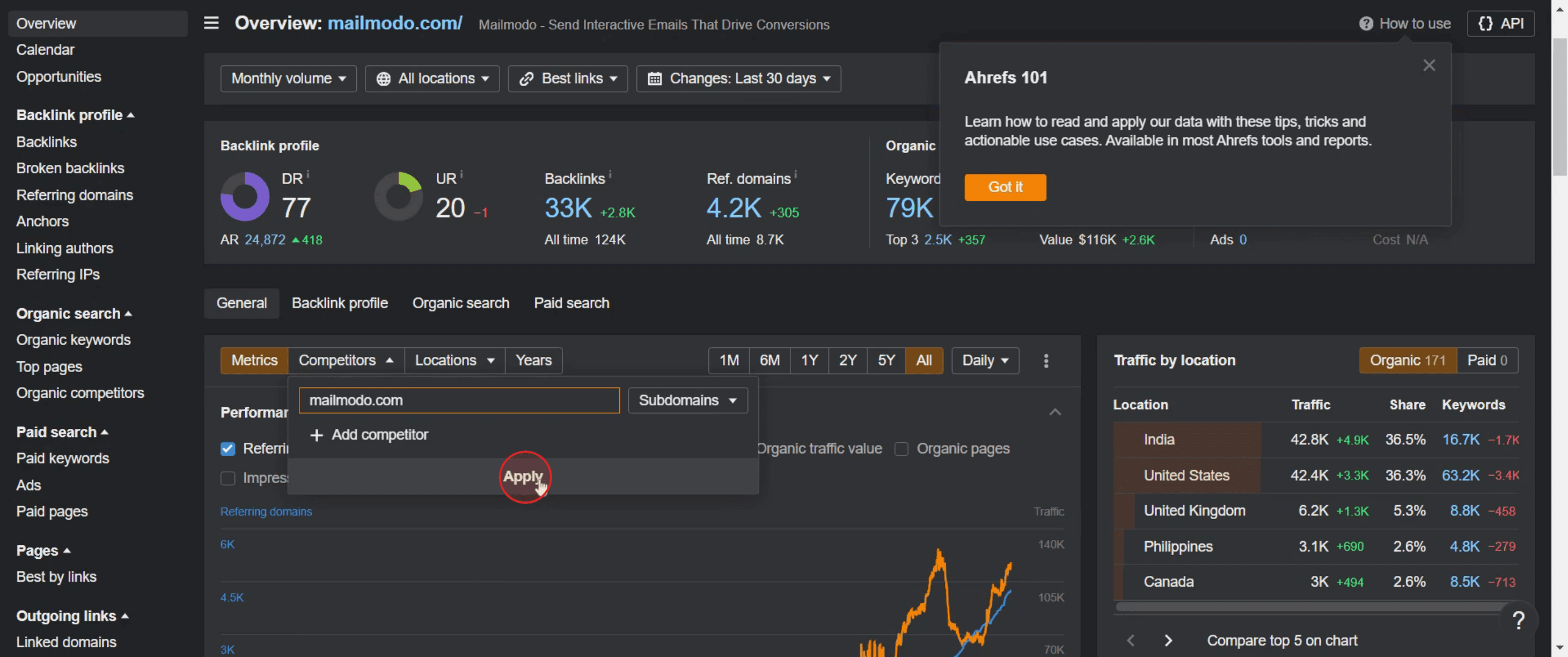Collapse the Performance section chevron
Viewport: 1568px width, 657px height.
(x=1055, y=412)
